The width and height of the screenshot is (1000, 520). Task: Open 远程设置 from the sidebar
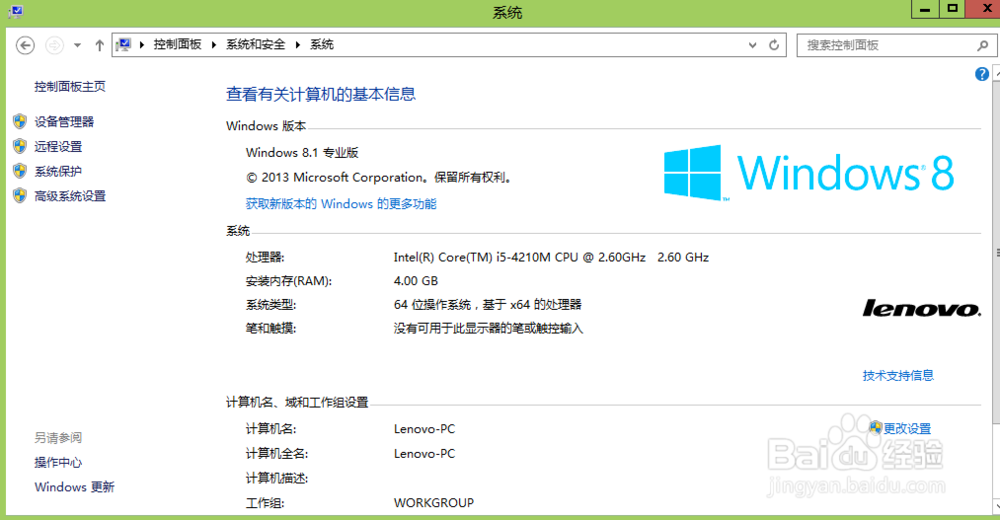coord(58,147)
